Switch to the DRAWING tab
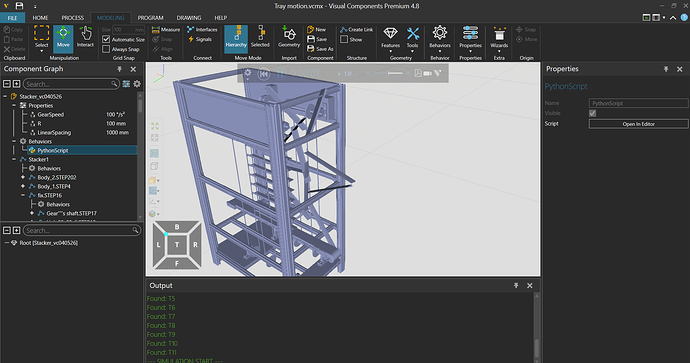 [189, 18]
